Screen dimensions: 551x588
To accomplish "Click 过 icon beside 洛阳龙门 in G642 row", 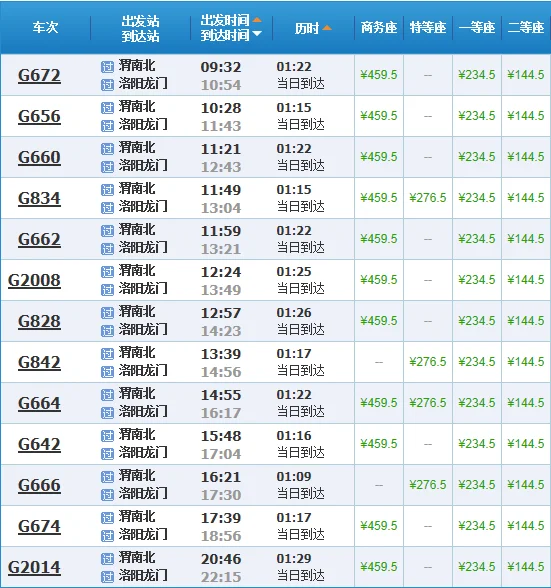I will (x=107, y=454).
